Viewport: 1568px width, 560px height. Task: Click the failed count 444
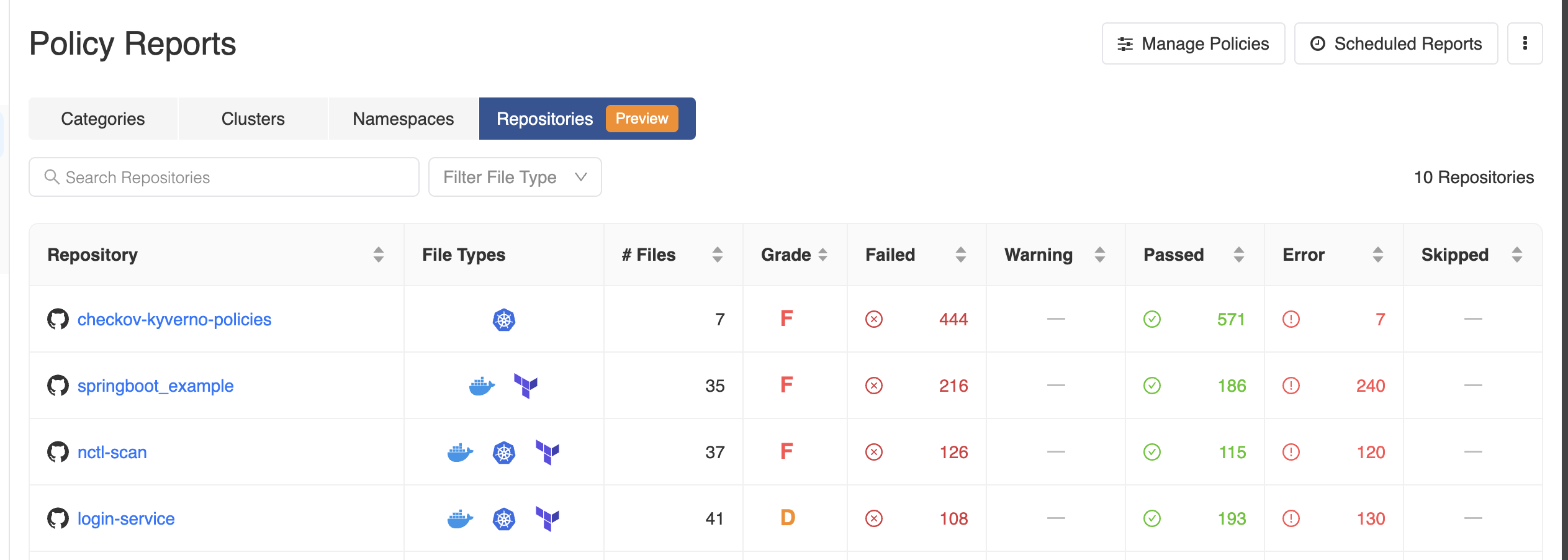click(x=953, y=319)
